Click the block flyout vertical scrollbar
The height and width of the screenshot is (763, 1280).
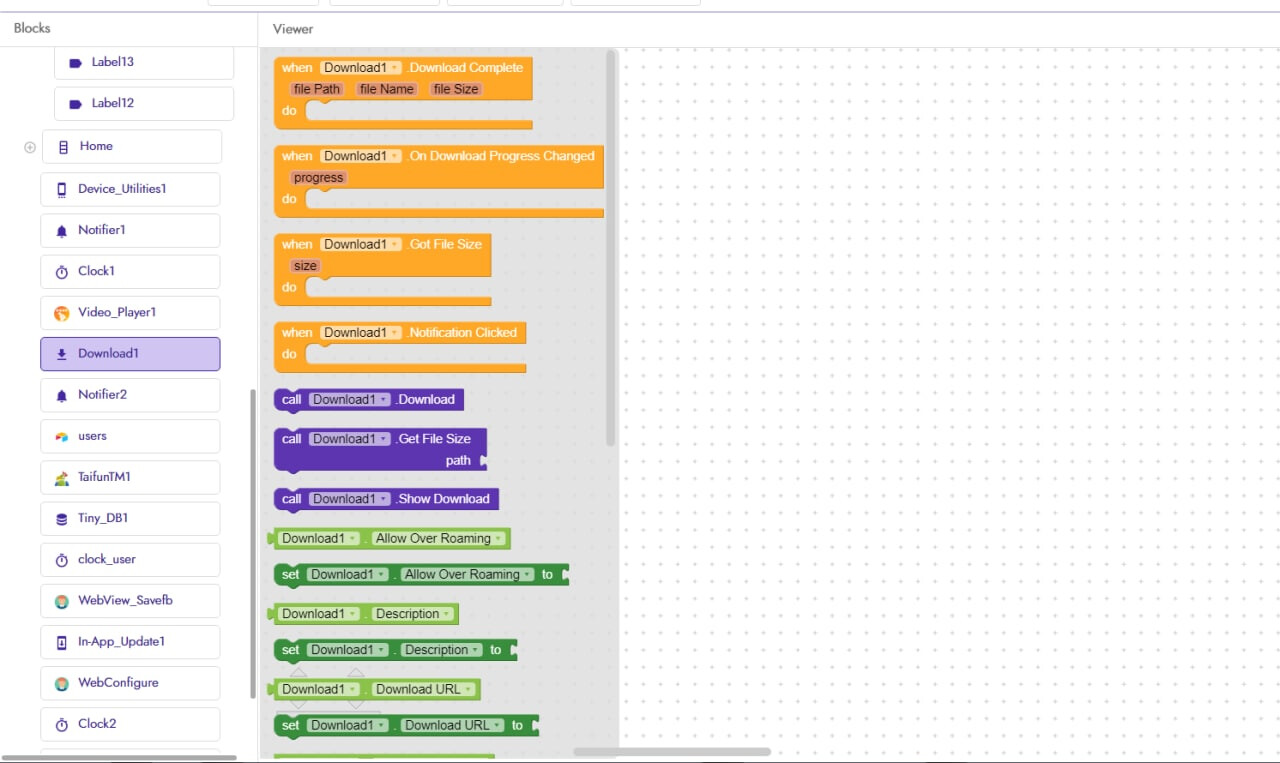tap(611, 248)
